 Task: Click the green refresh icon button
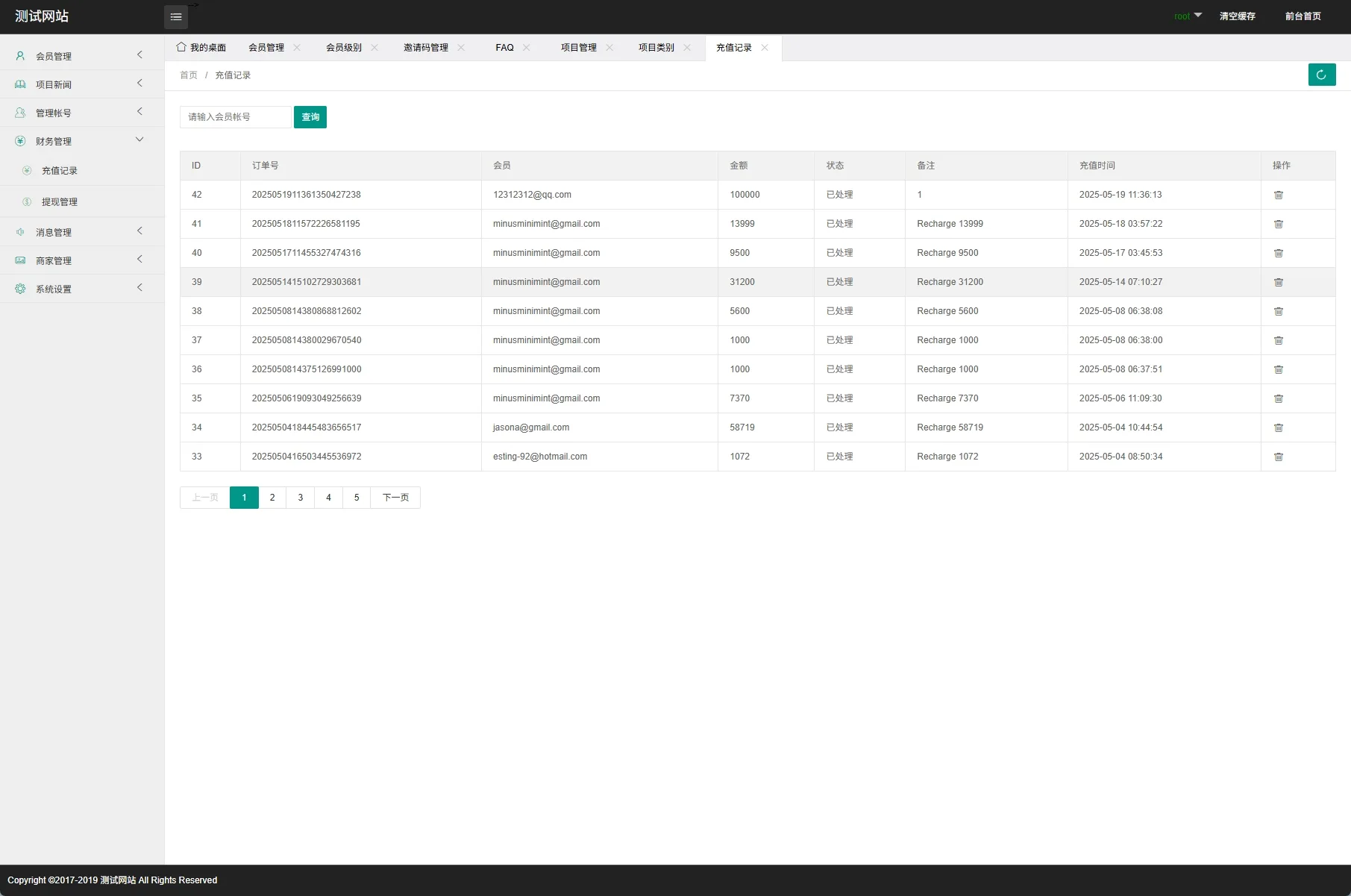(1321, 75)
